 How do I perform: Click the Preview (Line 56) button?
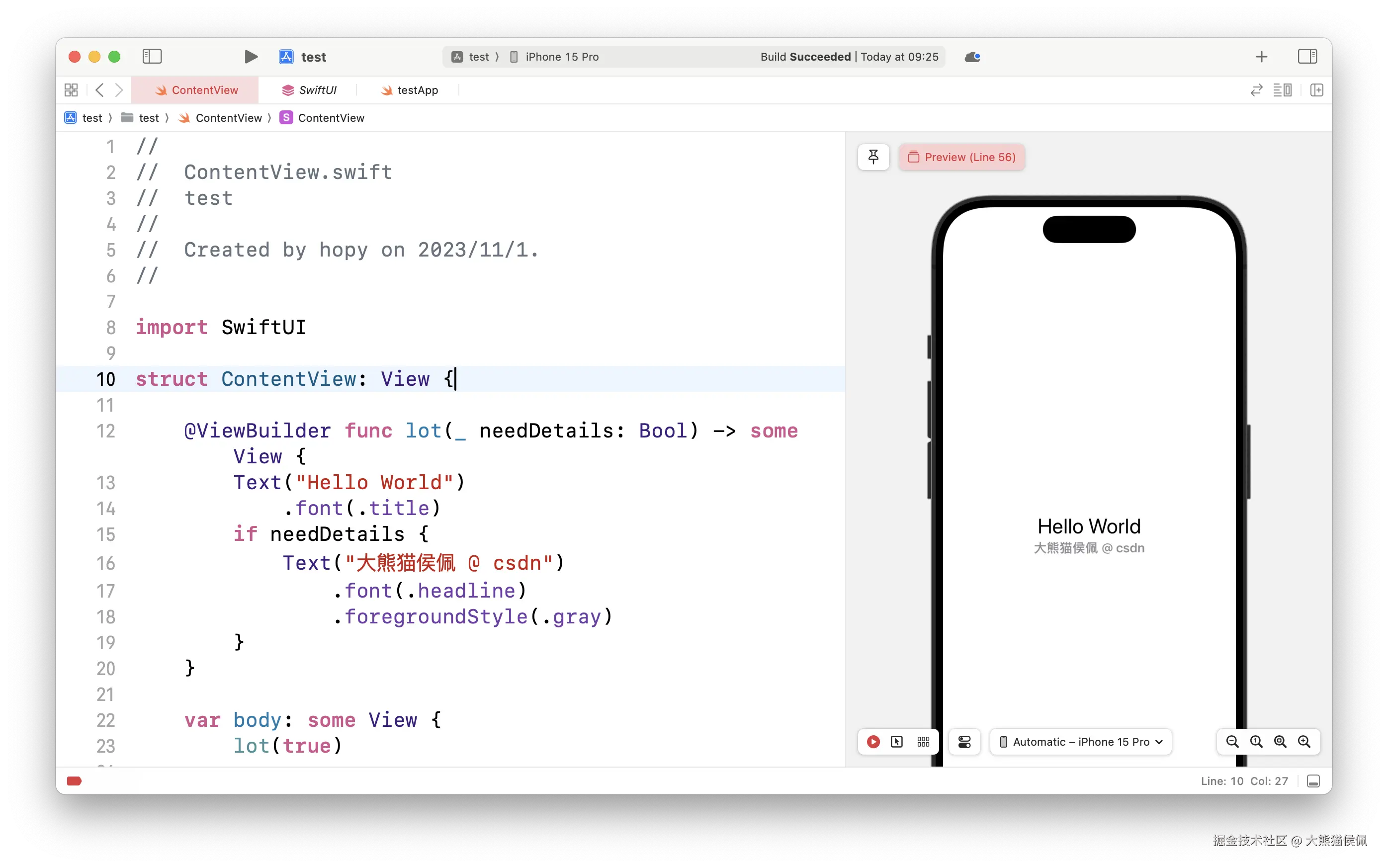961,157
